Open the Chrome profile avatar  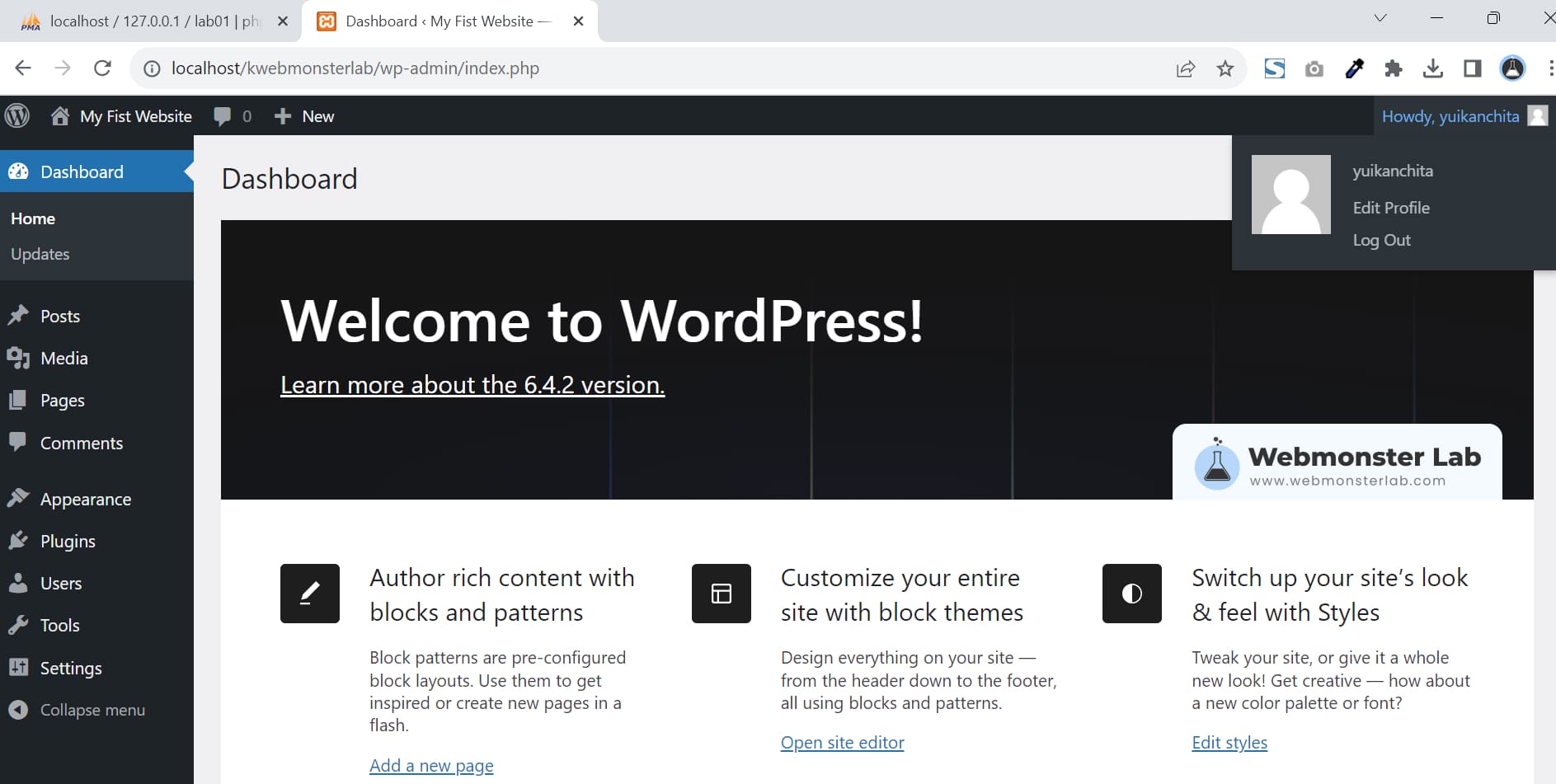point(1512,68)
